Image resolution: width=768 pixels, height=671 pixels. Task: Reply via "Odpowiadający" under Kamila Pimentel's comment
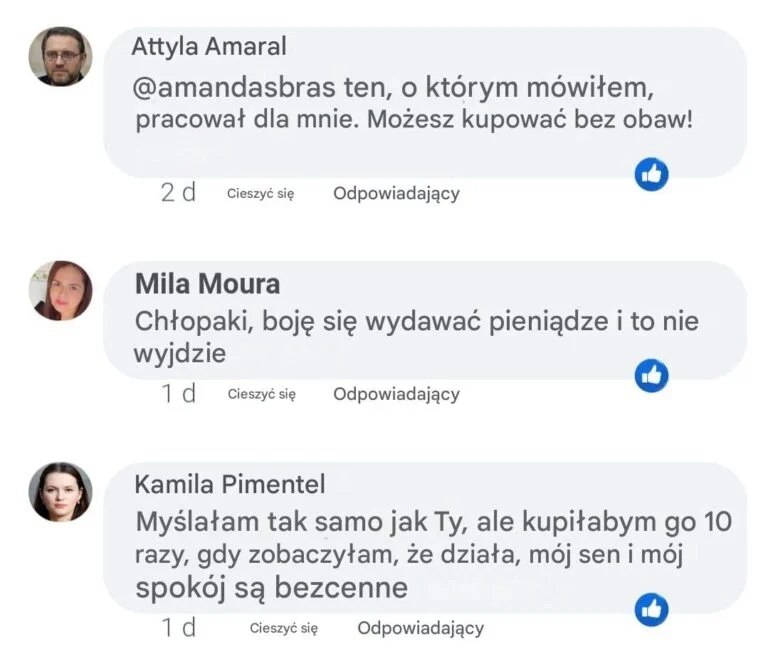click(x=420, y=628)
